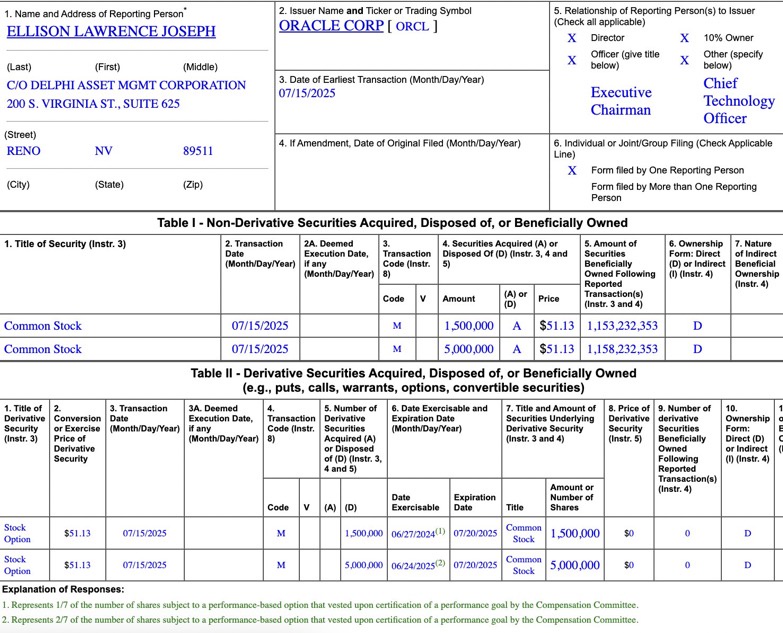Click the ORCL ticker symbol link
The image size is (783, 633).
[412, 26]
